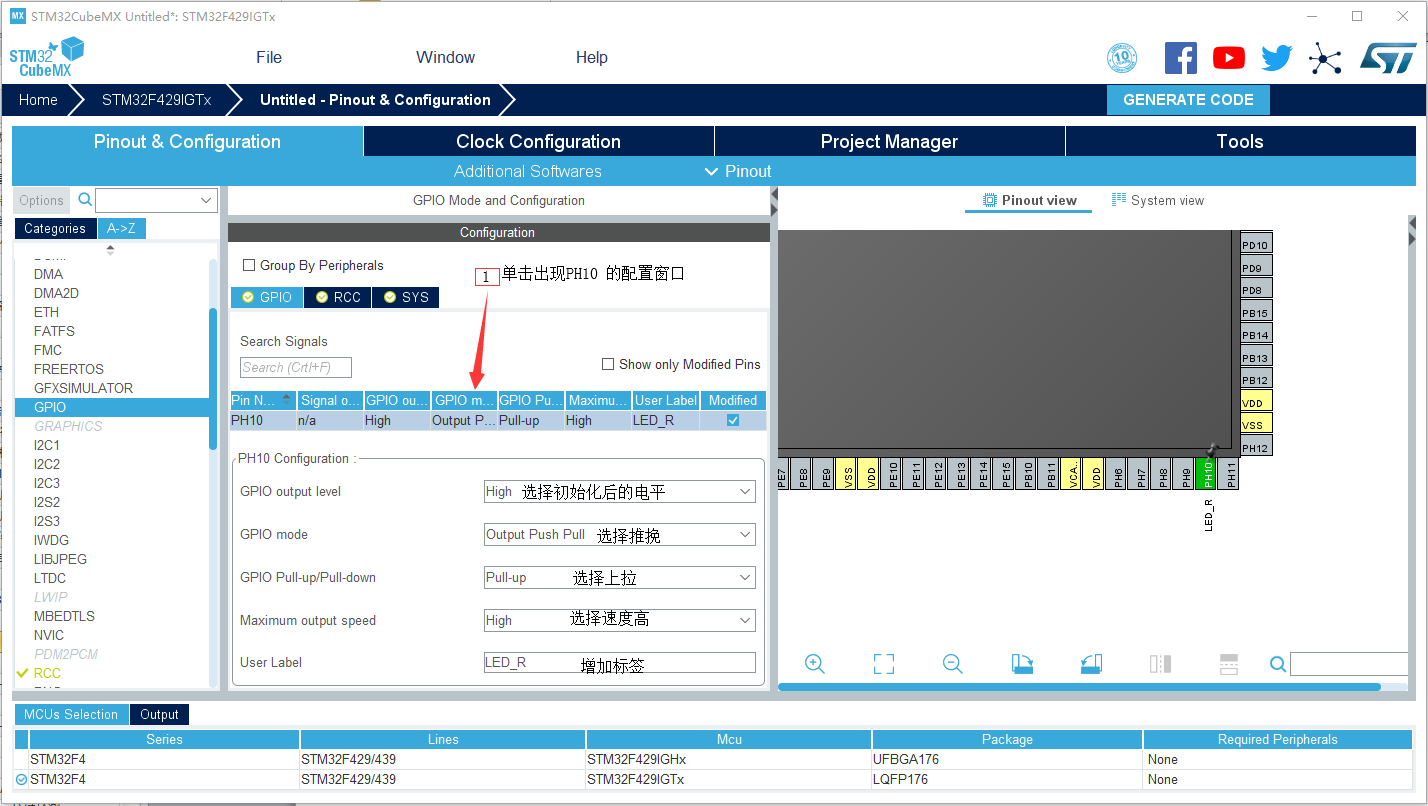Select the STM32F429IGHx MCU row
The width and height of the screenshot is (1428, 806).
pyautogui.click(x=714, y=759)
